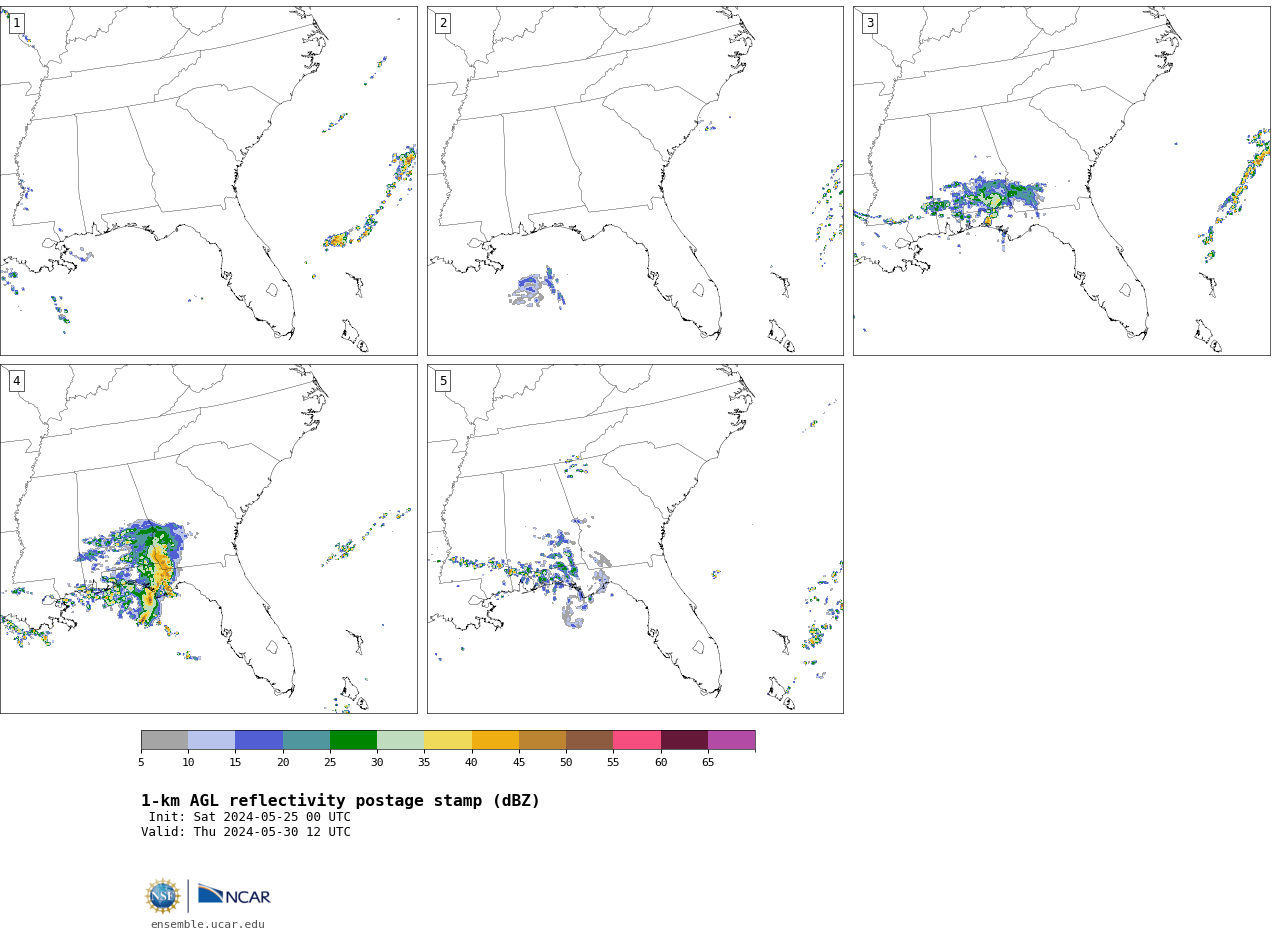Click the colorbar tick label 50
The image size is (1280, 936).
[566, 763]
